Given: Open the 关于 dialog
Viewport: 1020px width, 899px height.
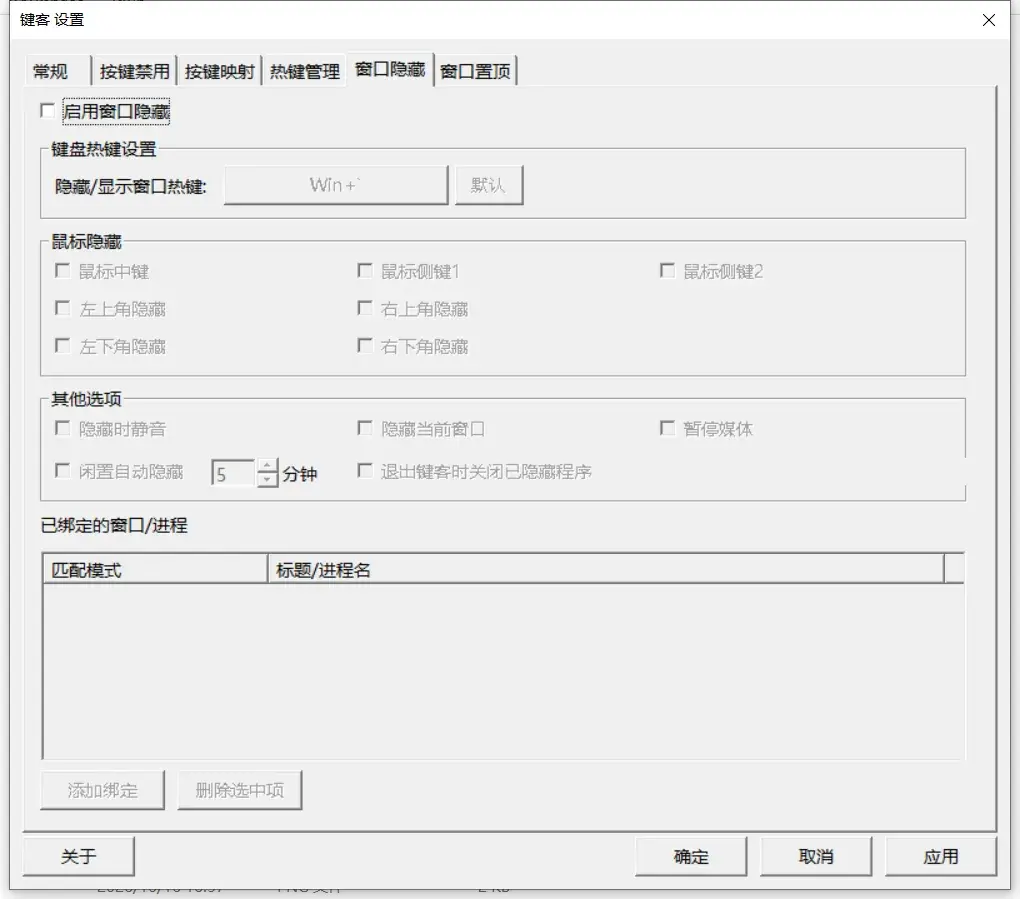Looking at the screenshot, I should tap(79, 856).
